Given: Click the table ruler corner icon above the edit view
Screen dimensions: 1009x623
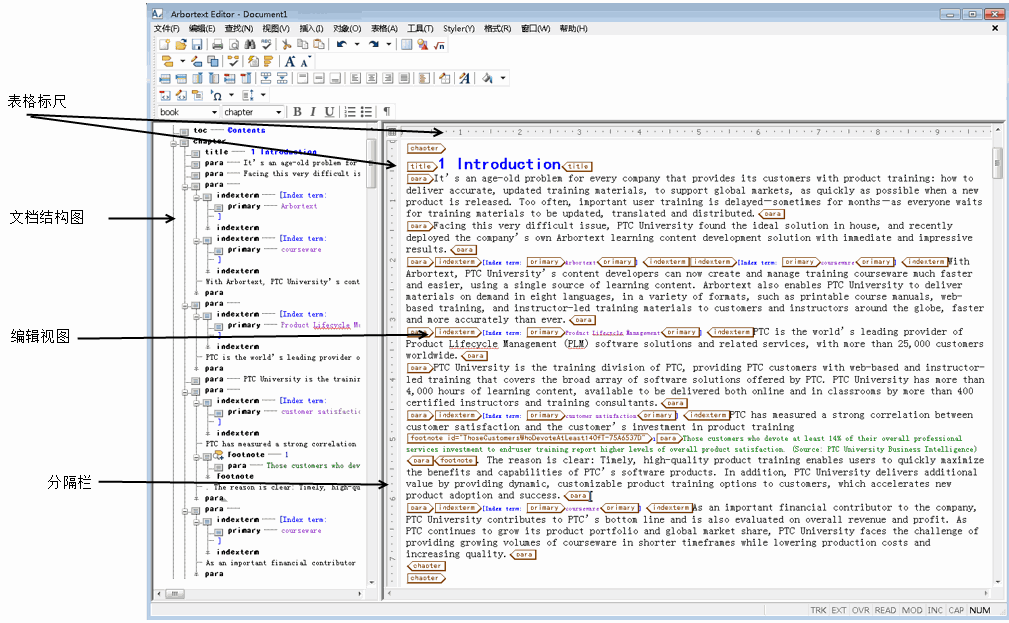Looking at the screenshot, I should 392,132.
